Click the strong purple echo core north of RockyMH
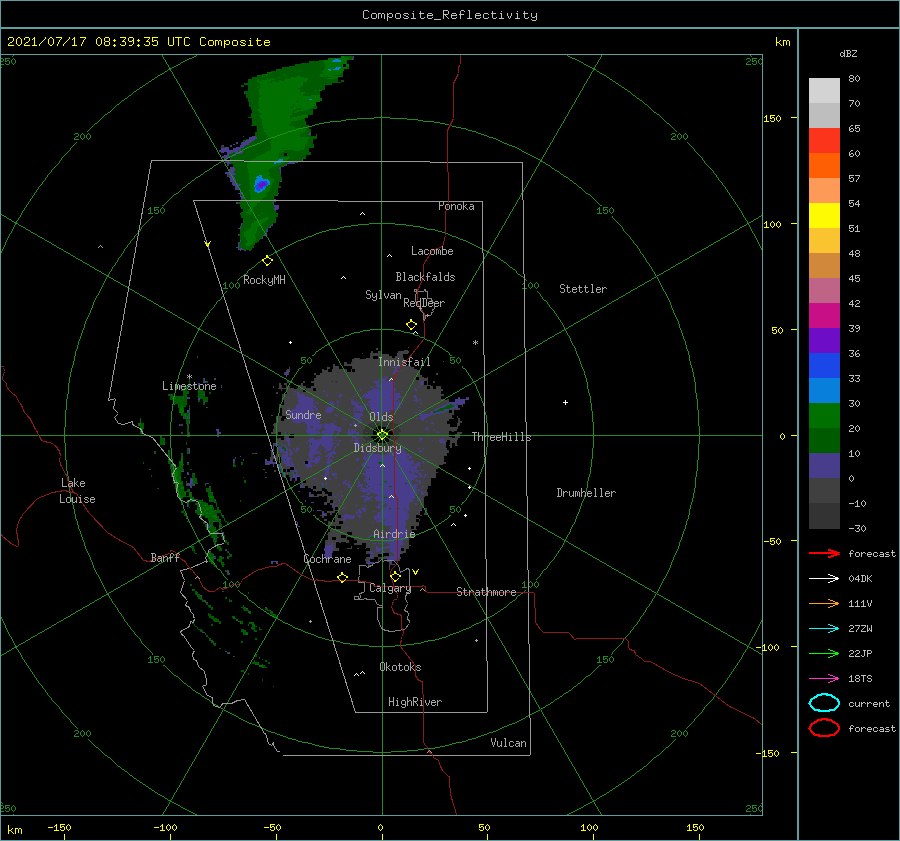The height and width of the screenshot is (841, 900). click(262, 184)
